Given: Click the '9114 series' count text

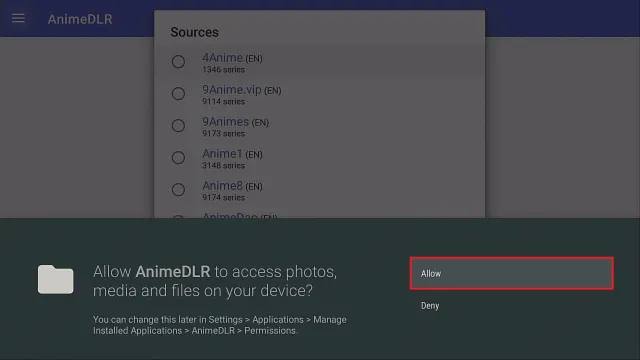Looking at the screenshot, I should (224, 102).
